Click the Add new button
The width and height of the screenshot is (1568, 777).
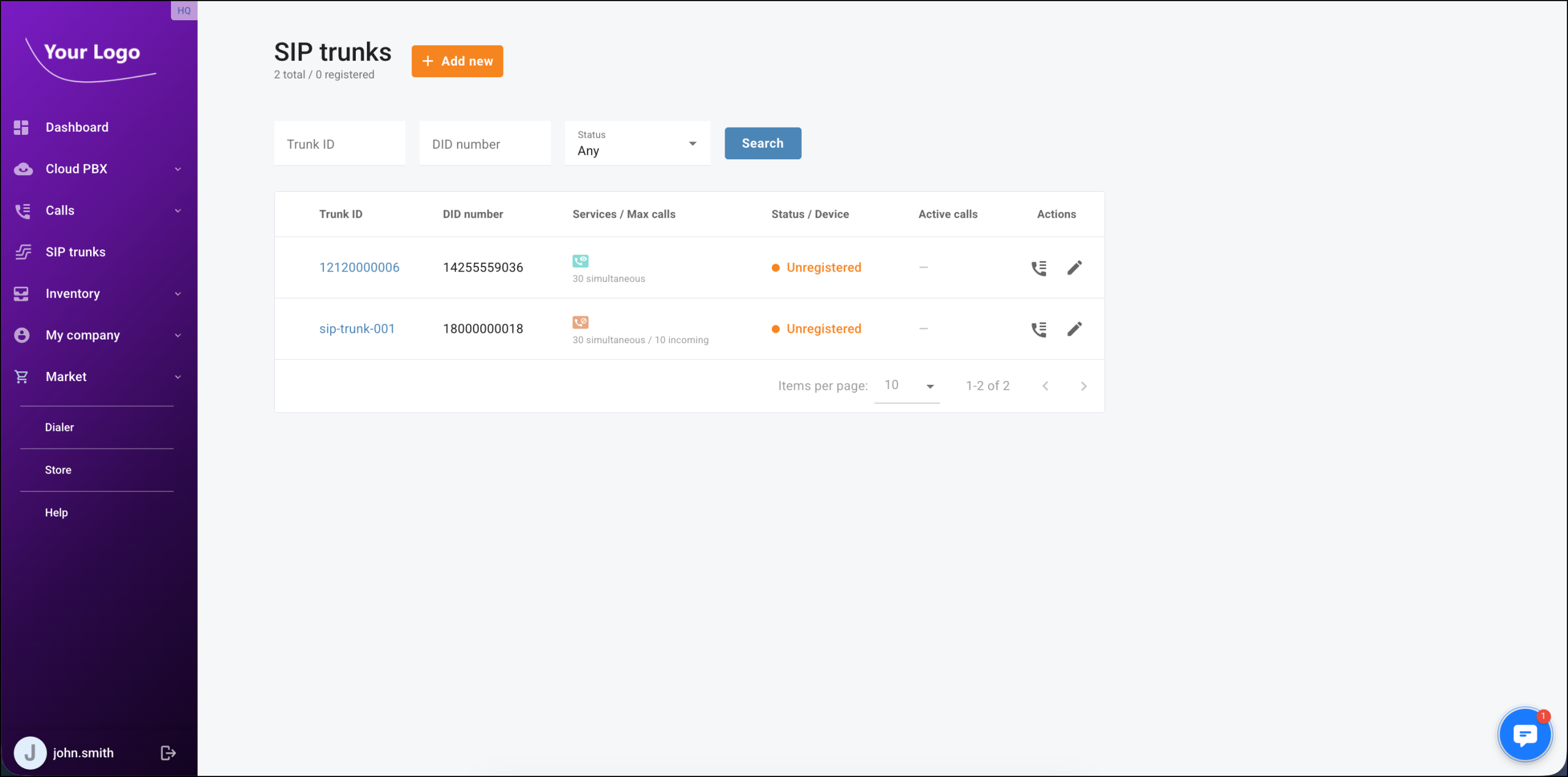(457, 61)
